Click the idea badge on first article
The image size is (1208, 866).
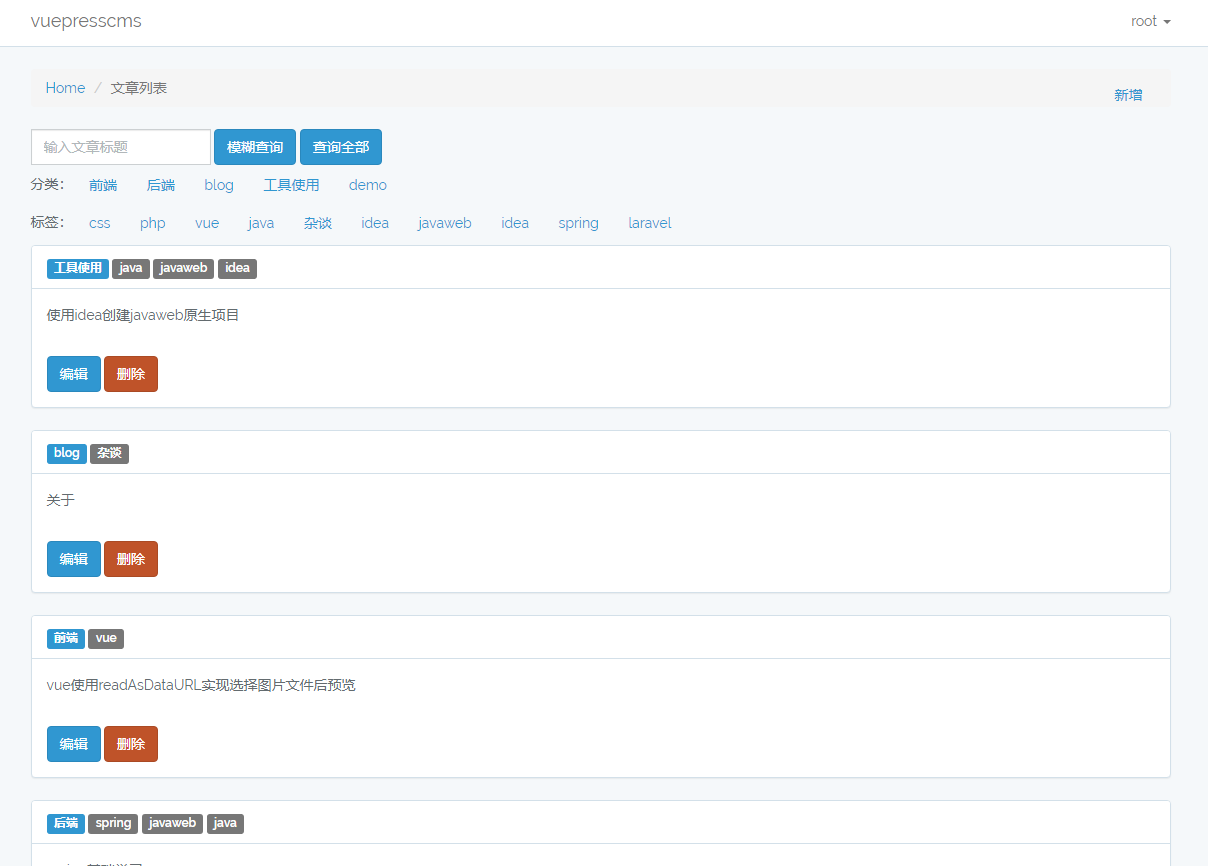pyautogui.click(x=237, y=268)
